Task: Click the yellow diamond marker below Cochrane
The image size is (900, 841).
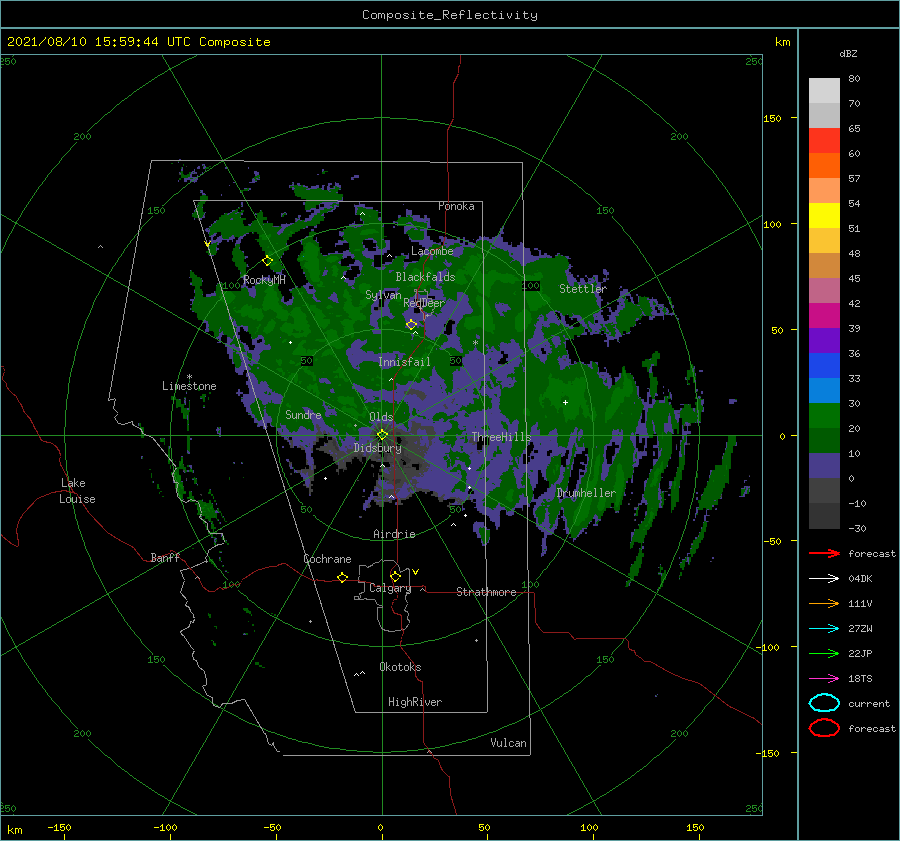Action: (342, 577)
